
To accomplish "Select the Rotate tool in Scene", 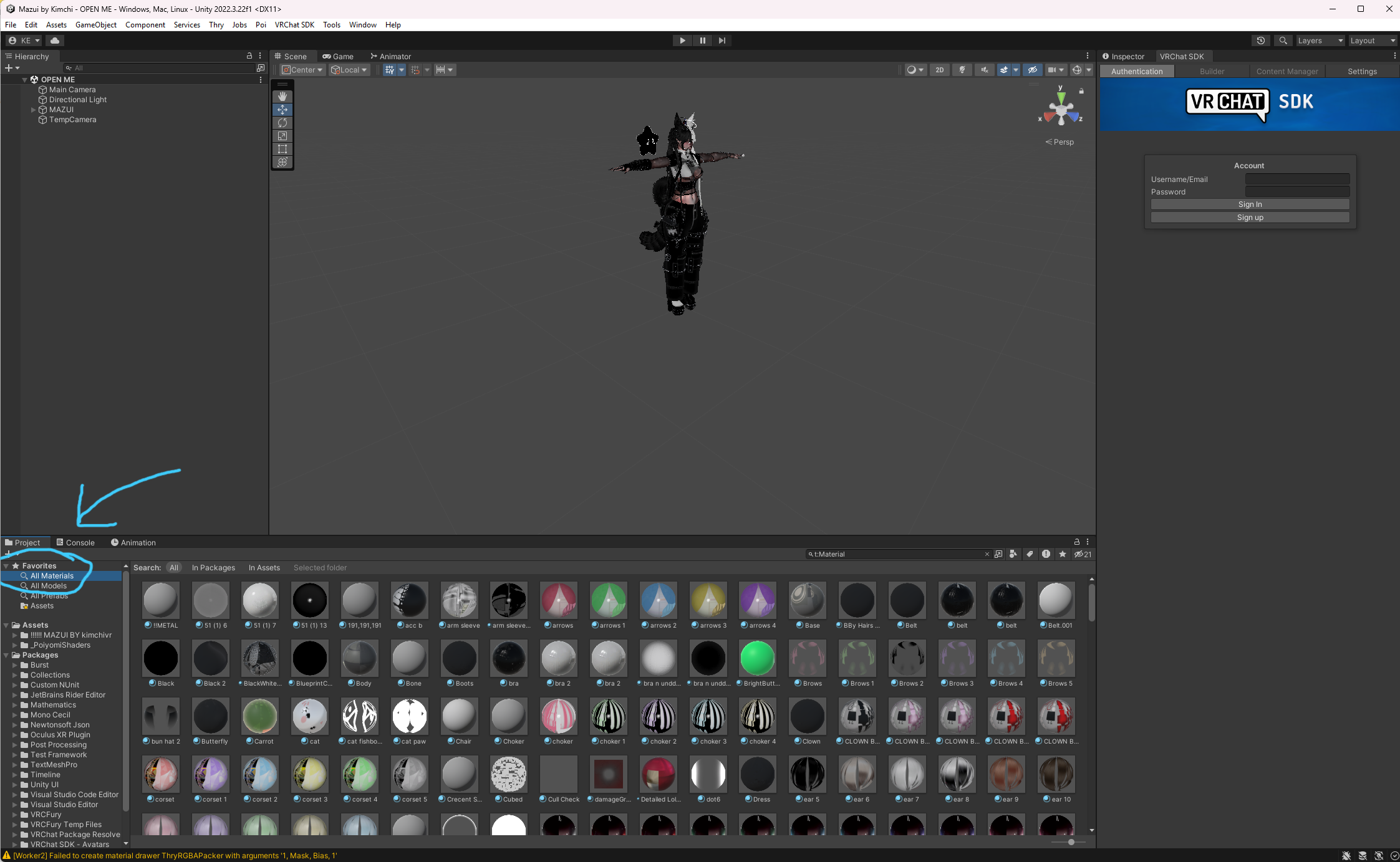I will [282, 123].
